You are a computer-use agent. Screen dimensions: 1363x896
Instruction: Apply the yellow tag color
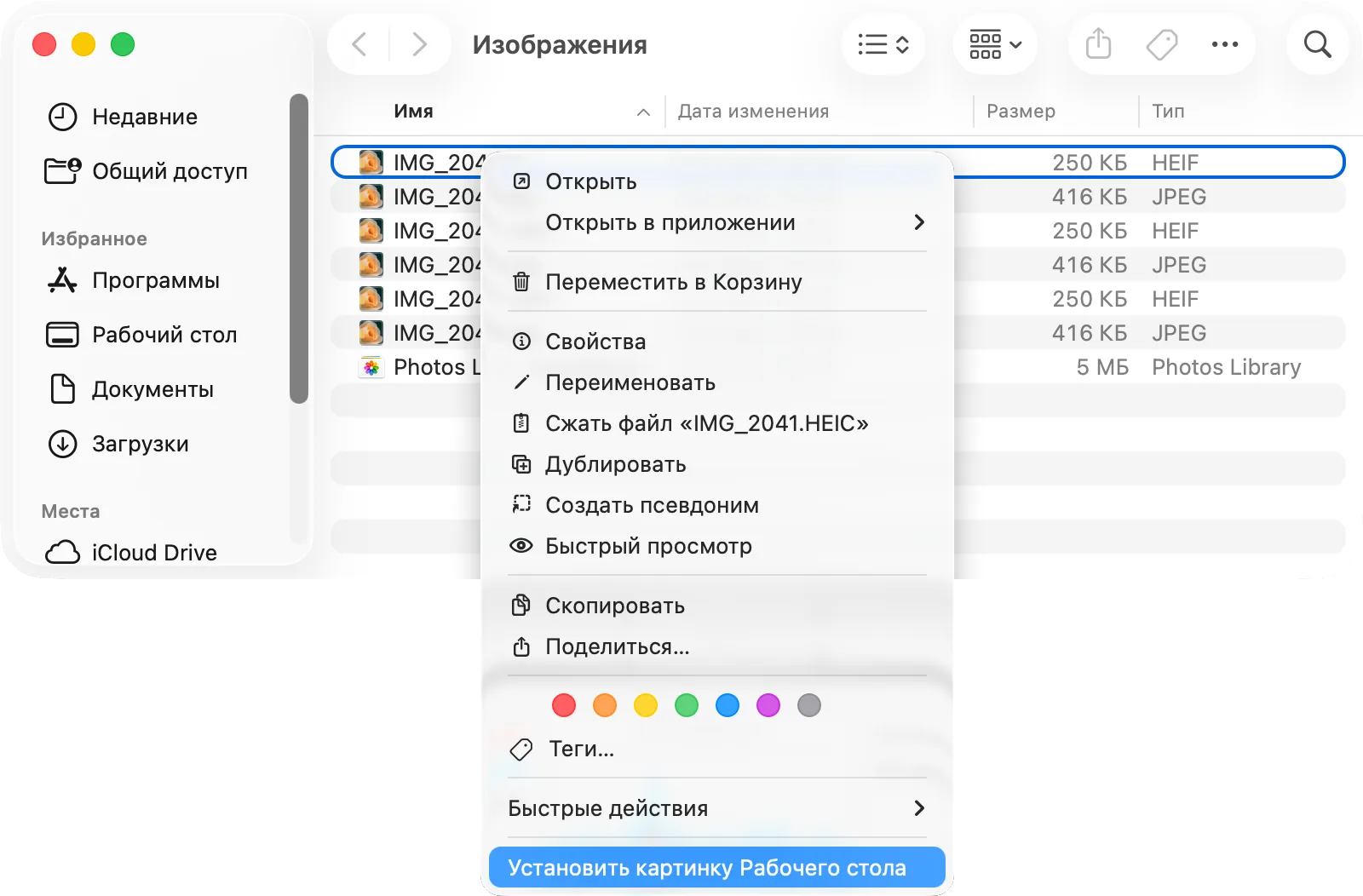click(x=646, y=705)
